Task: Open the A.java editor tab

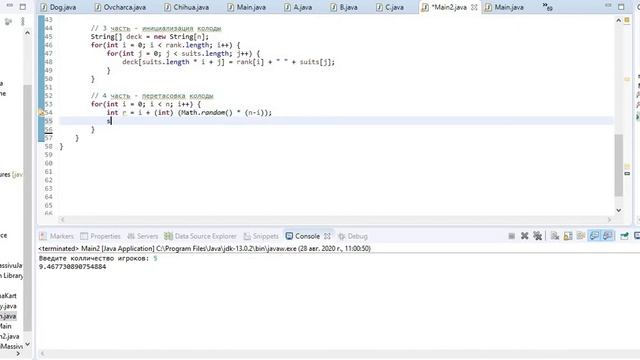Action: 298,7
